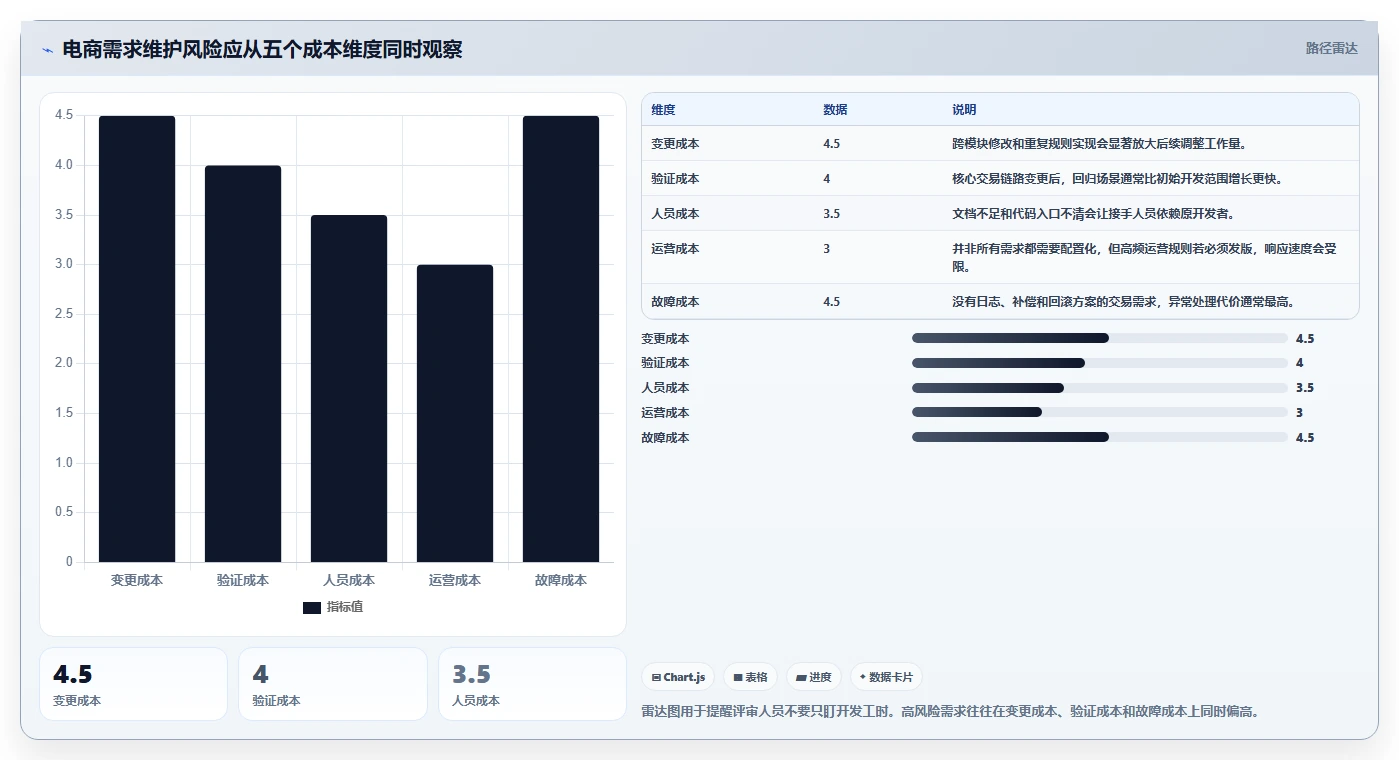The image size is (1399, 760).
Task: Click the title icon beside 电商需求维护风险
Action: 47,50
